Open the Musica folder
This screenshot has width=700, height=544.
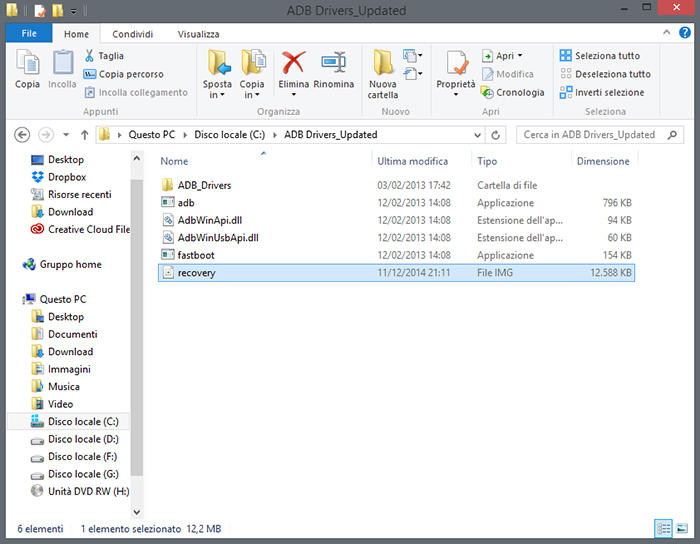(x=55, y=386)
